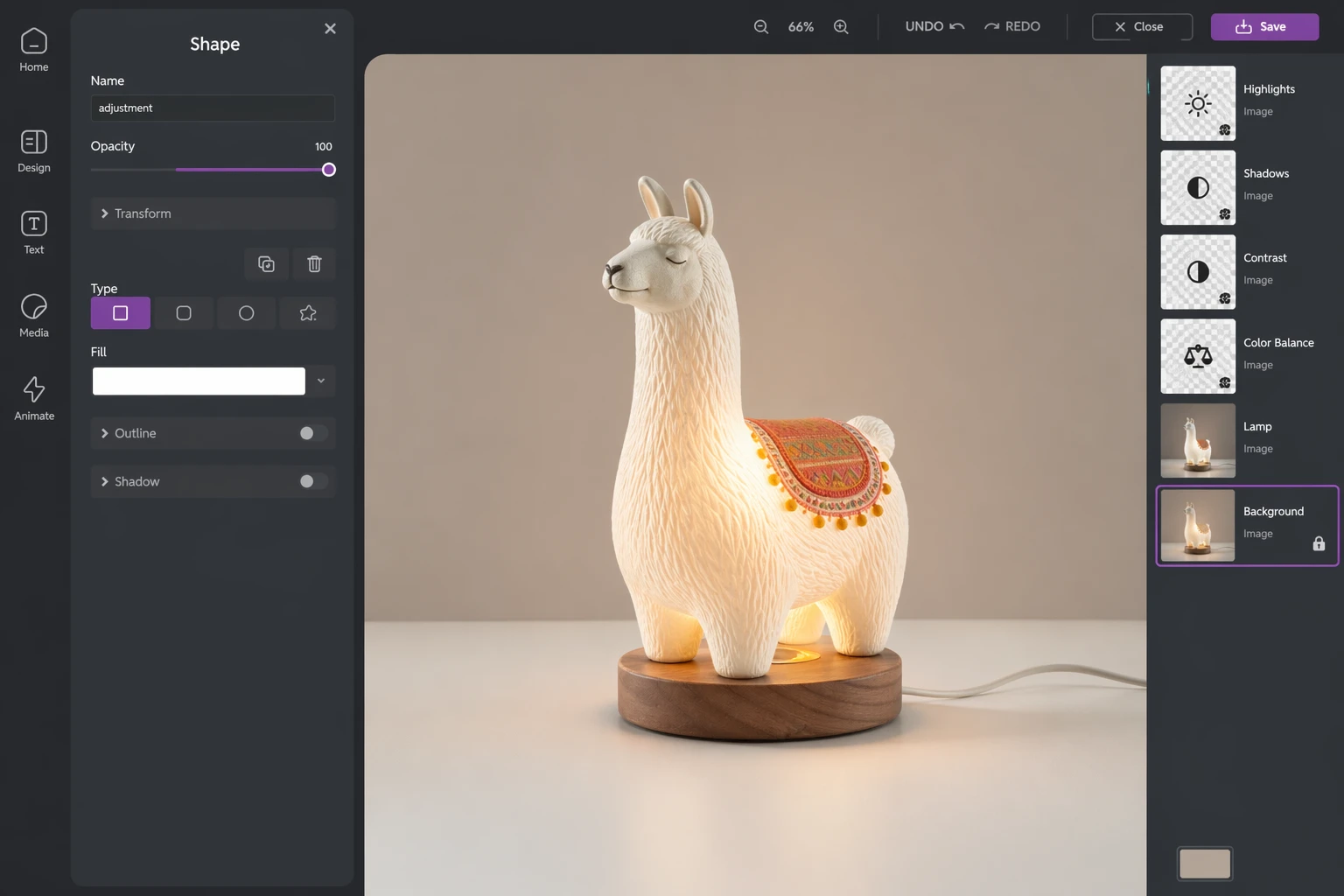Open the Design tab in sidebar
Image resolution: width=1344 pixels, height=896 pixels.
[34, 150]
